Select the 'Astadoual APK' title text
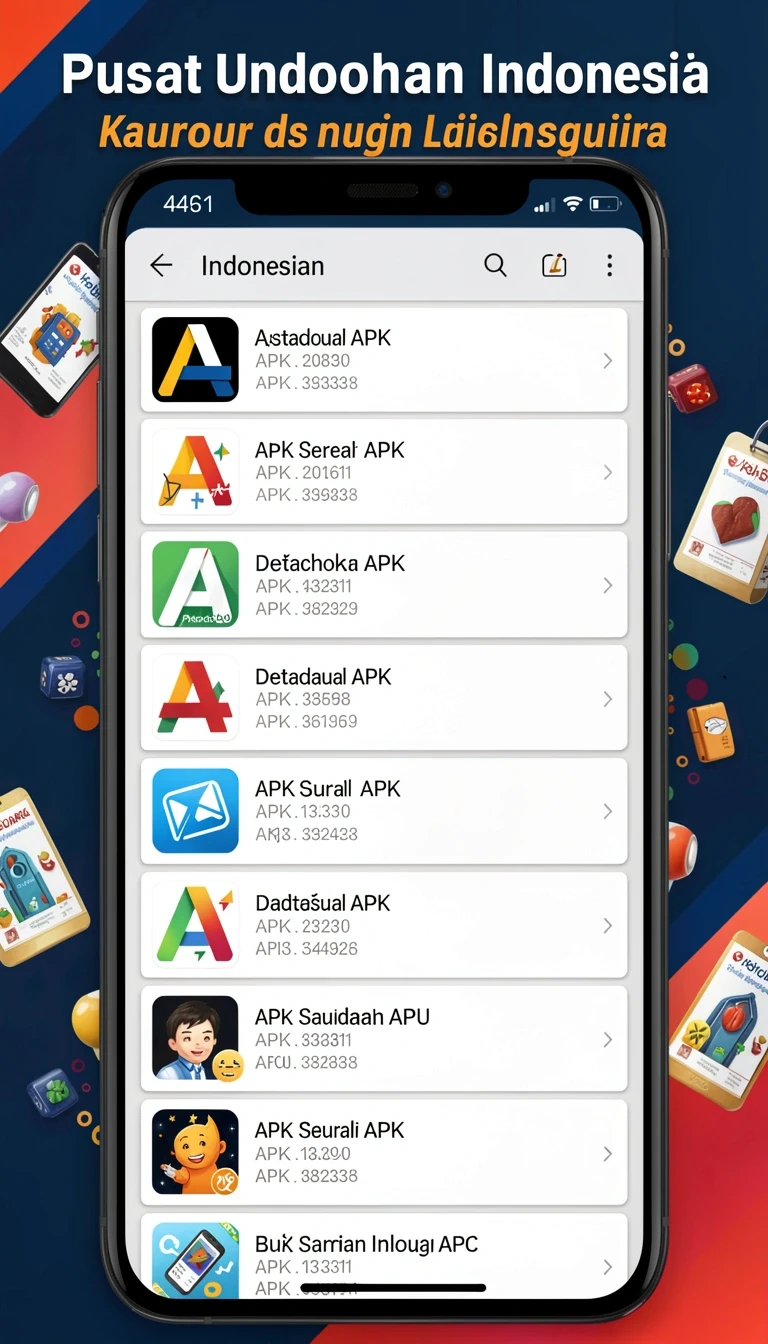This screenshot has width=768, height=1344. tap(322, 338)
